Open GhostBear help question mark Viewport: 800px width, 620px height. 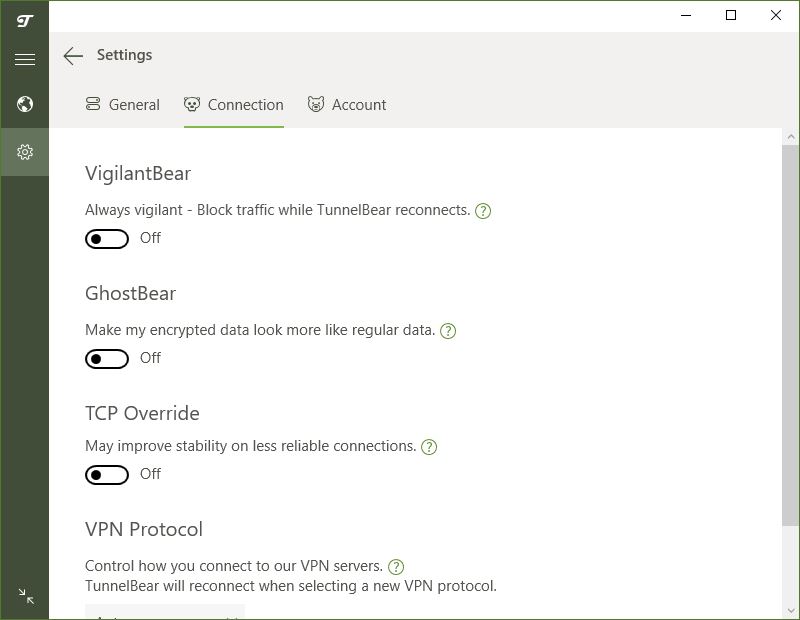coord(448,331)
